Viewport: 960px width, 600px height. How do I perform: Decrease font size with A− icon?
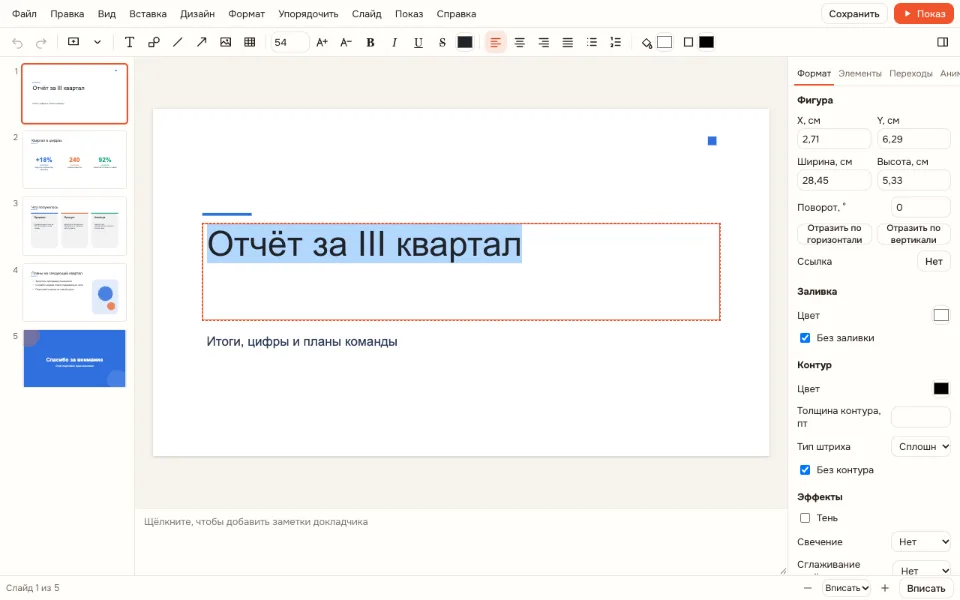pos(346,42)
